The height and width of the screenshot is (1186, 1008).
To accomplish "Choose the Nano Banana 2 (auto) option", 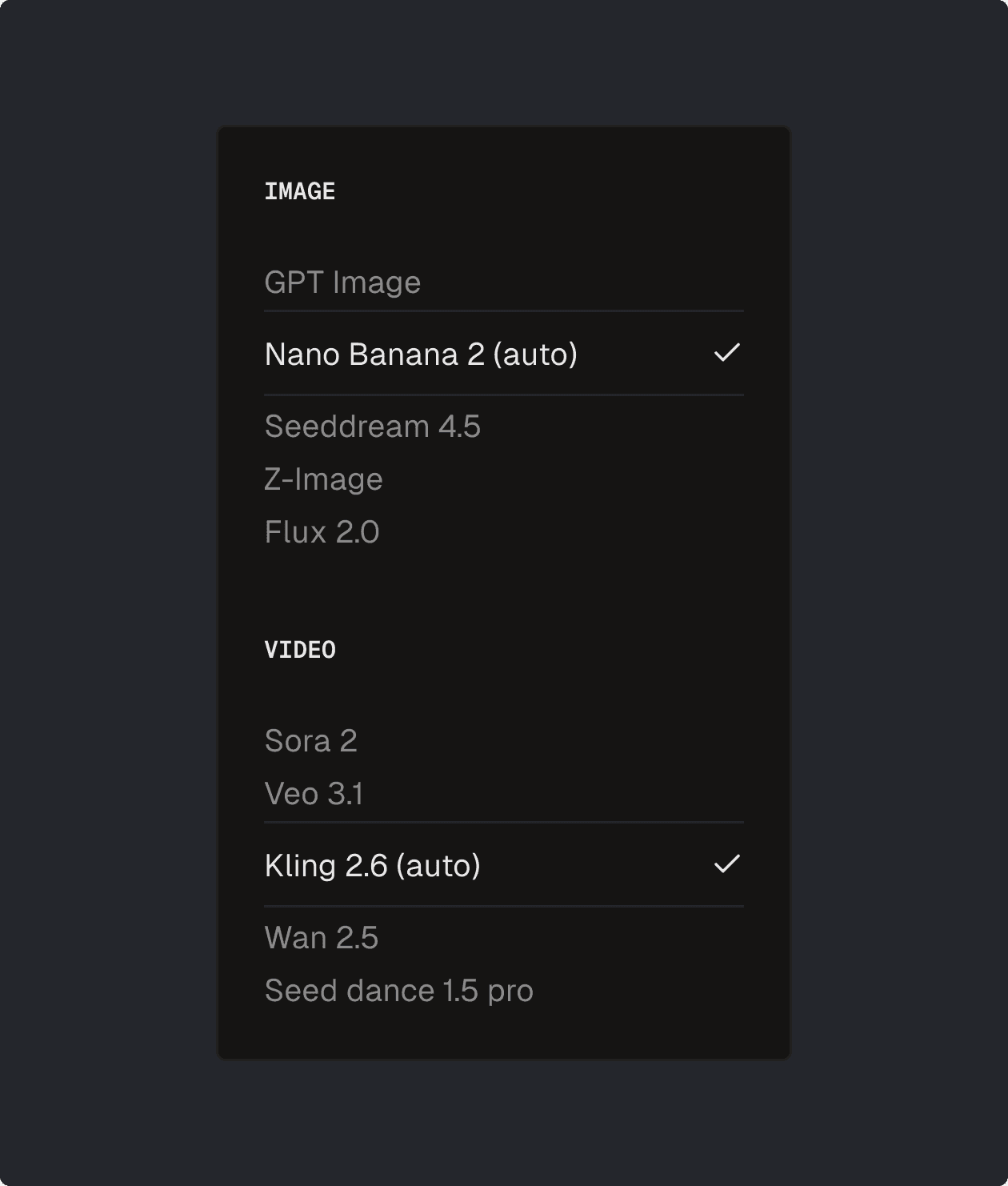I will click(x=421, y=355).
